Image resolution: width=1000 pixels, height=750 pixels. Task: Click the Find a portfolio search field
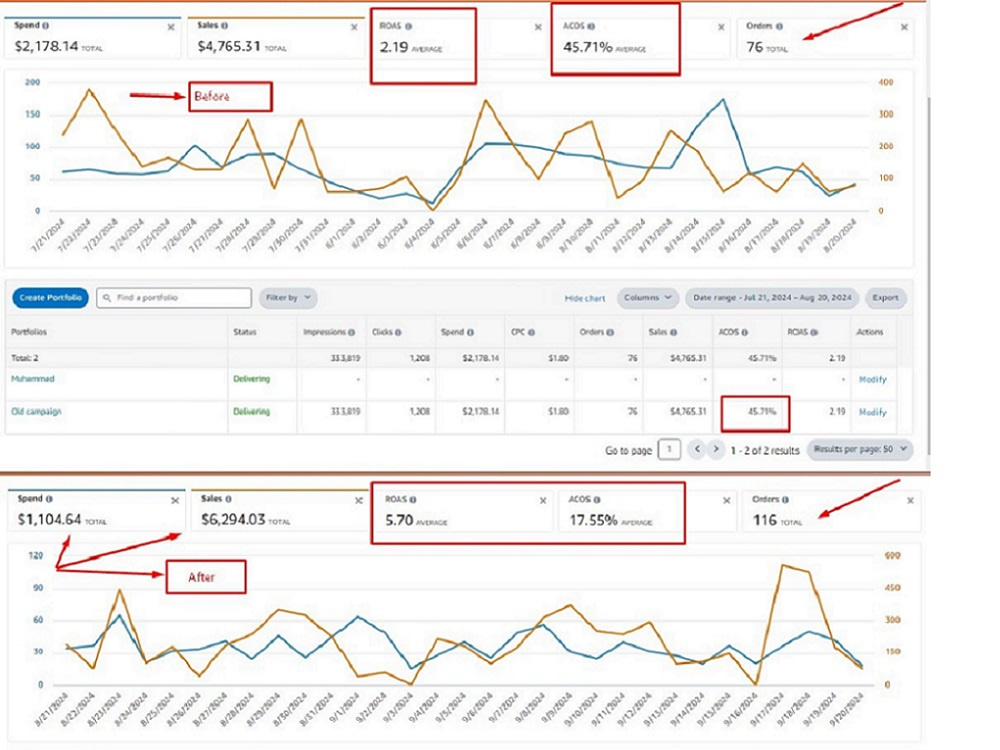(x=174, y=297)
